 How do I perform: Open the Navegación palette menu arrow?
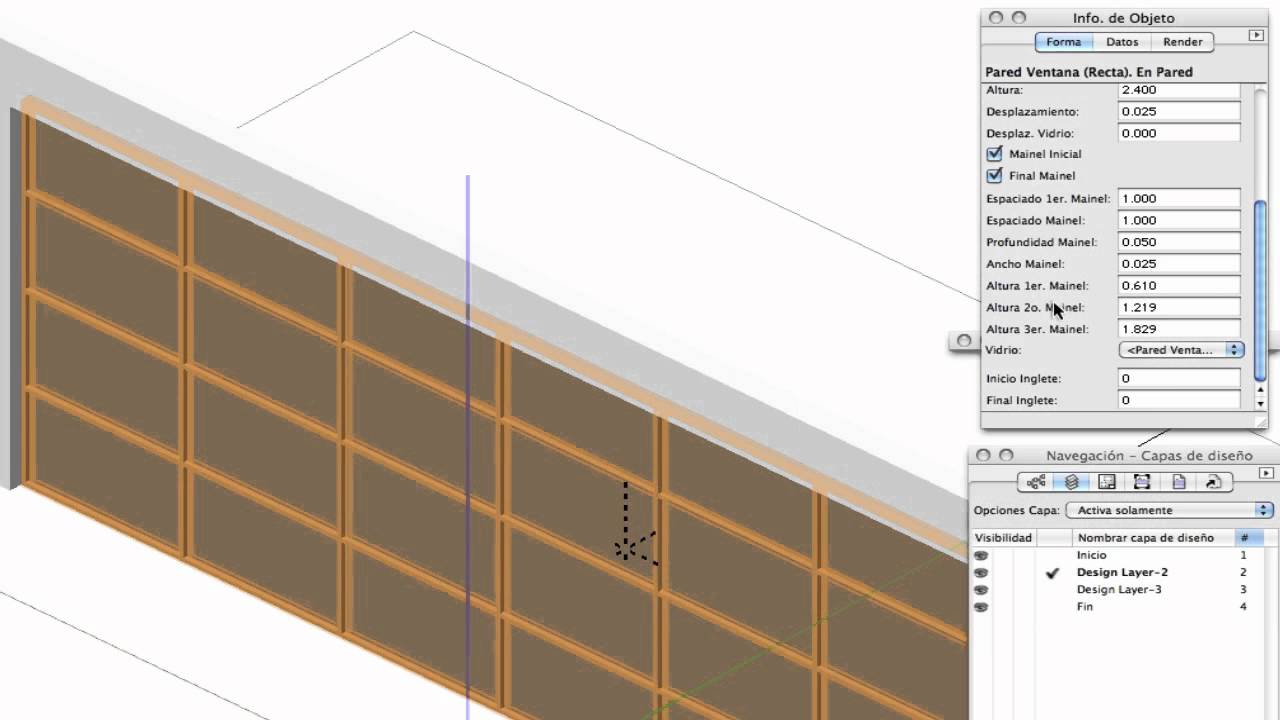pos(1268,473)
